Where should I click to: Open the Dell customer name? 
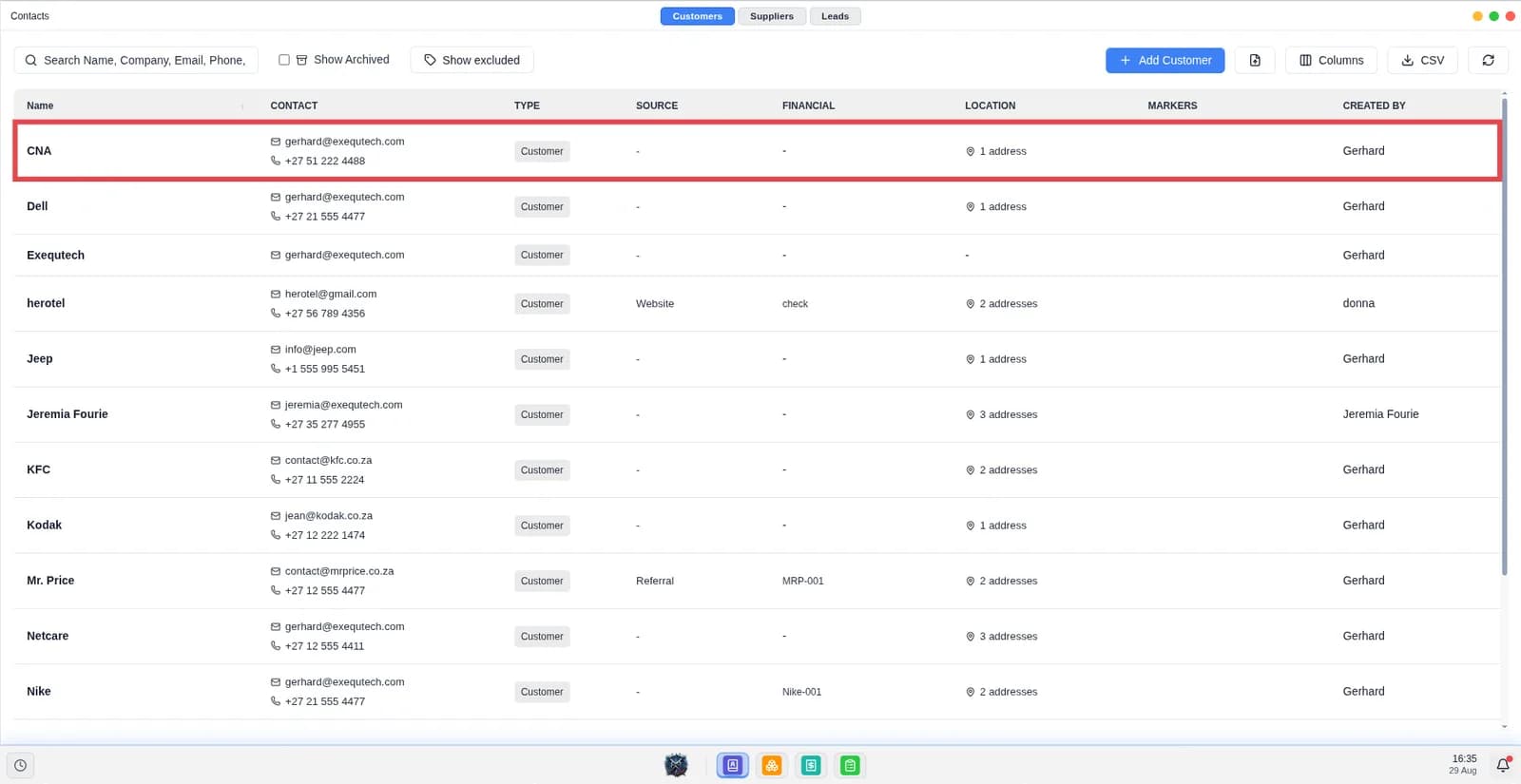[x=37, y=206]
